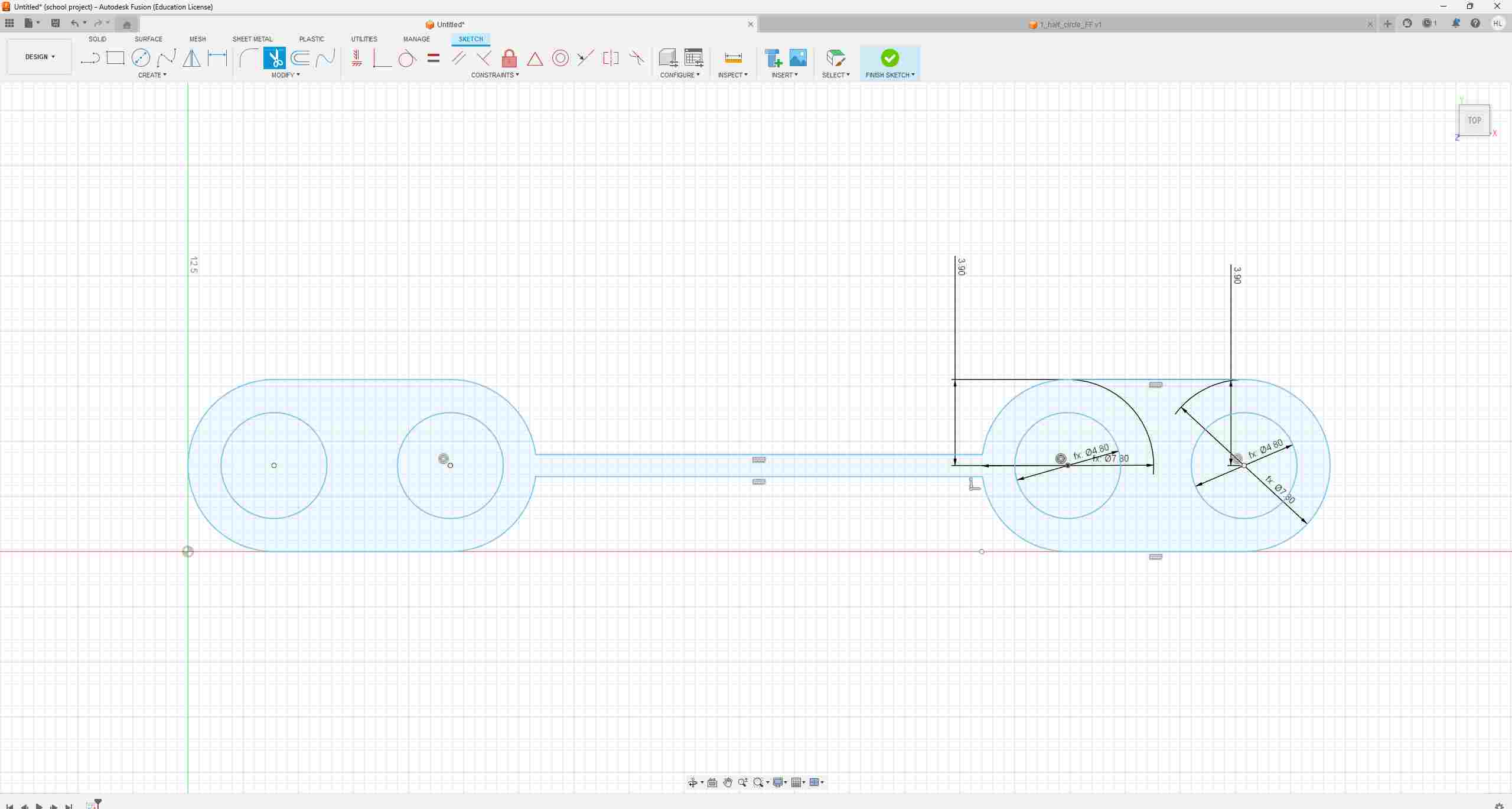Image resolution: width=1512 pixels, height=809 pixels.
Task: Play the timeline
Action: pyautogui.click(x=39, y=806)
